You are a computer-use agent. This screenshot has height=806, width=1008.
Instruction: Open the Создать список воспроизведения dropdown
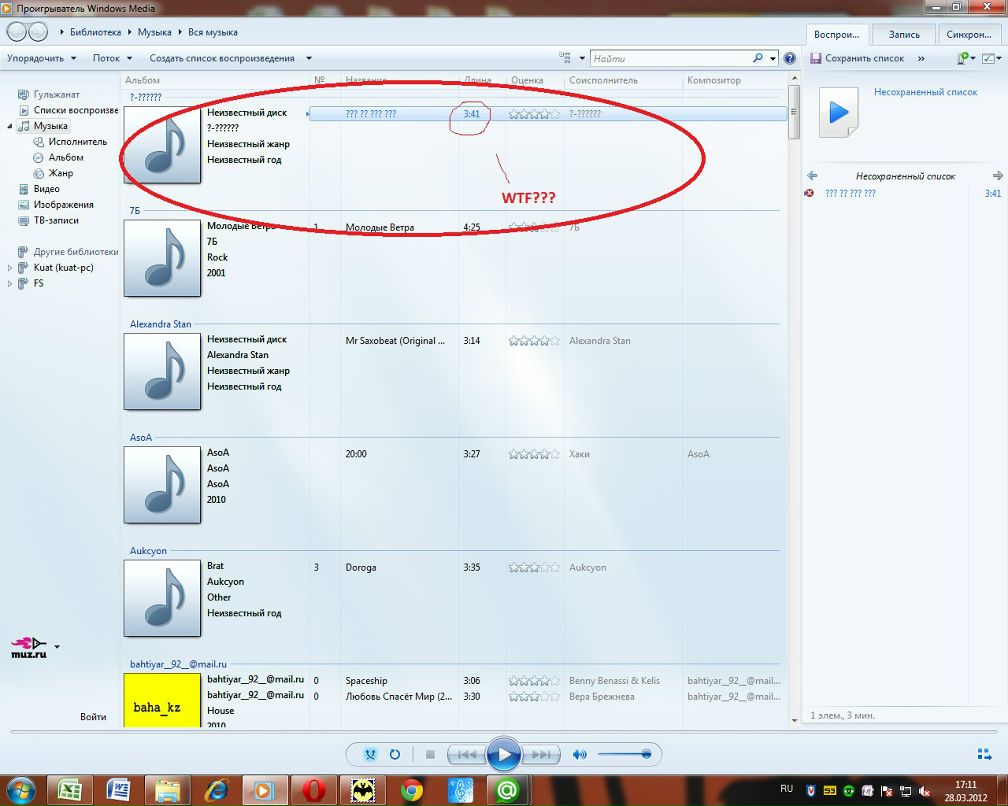230,59
